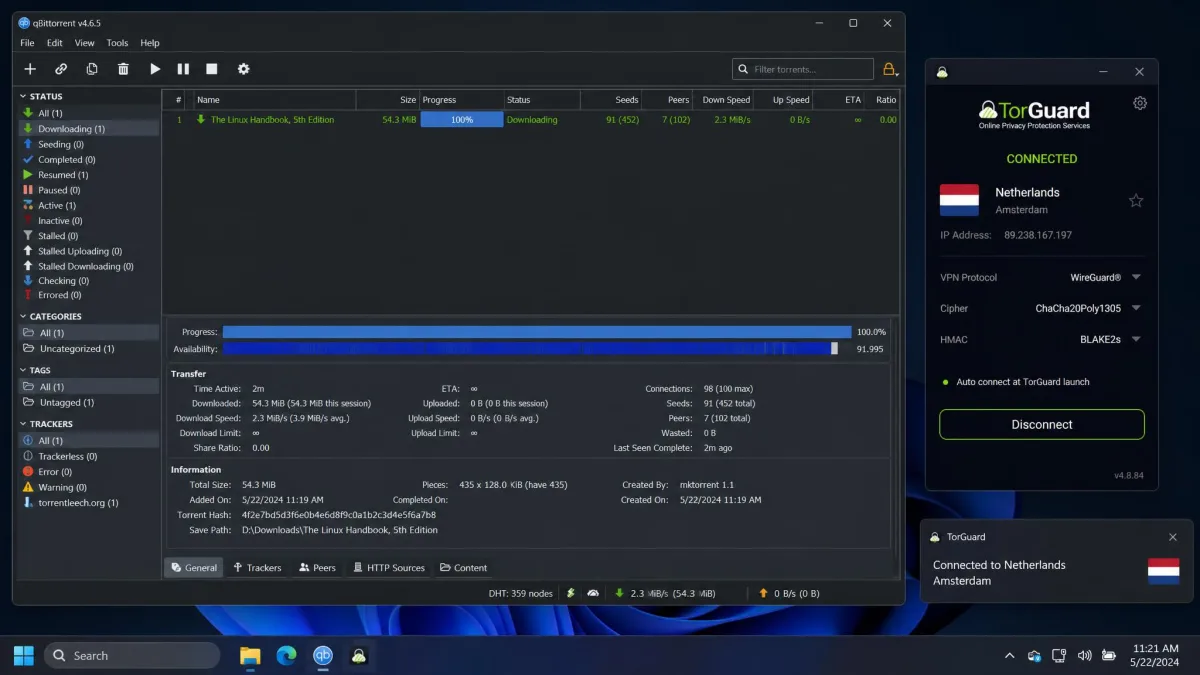The height and width of the screenshot is (675, 1200).
Task: Open the View menu
Action: (x=84, y=43)
